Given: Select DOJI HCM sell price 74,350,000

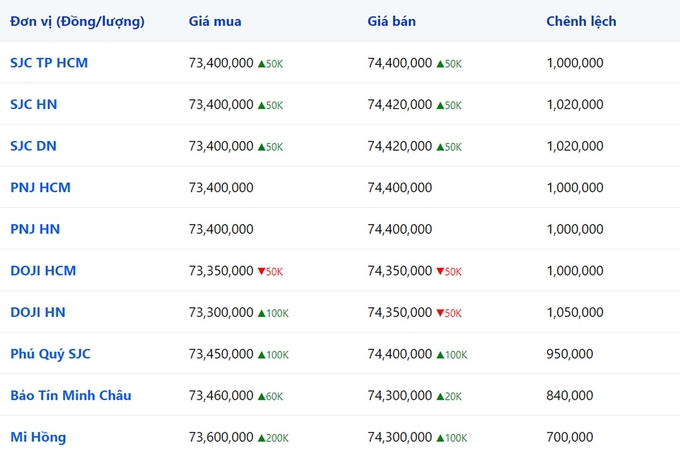Looking at the screenshot, I should tap(400, 271).
